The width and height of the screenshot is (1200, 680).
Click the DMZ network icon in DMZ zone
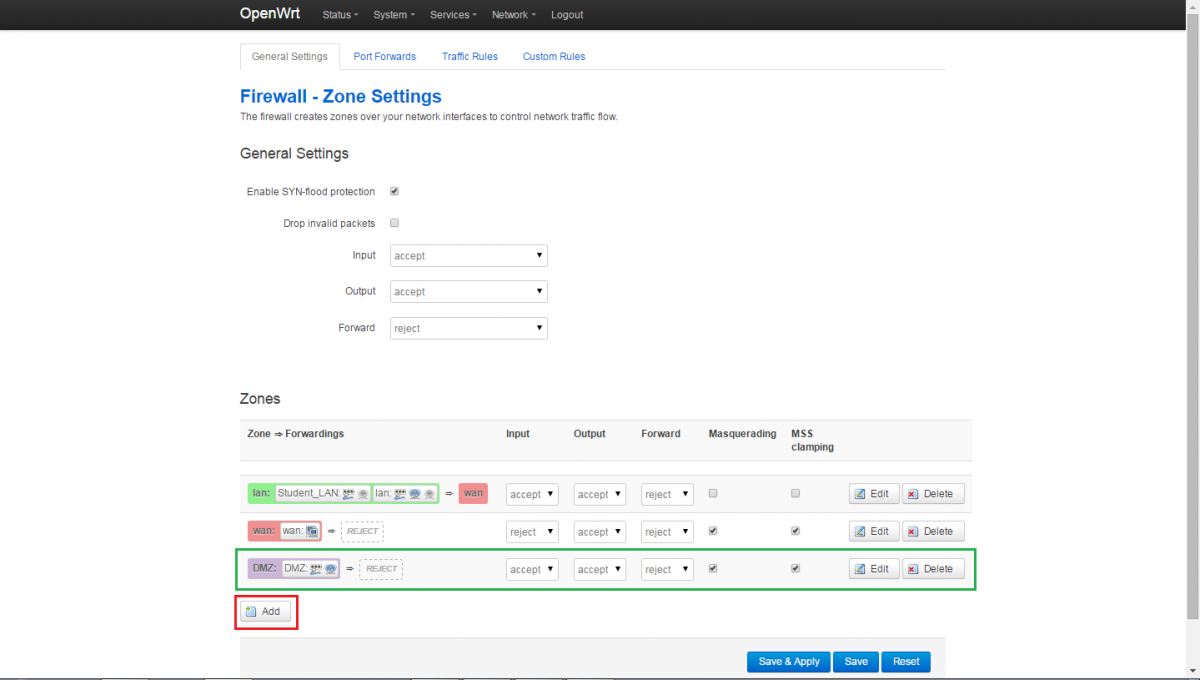(316, 568)
